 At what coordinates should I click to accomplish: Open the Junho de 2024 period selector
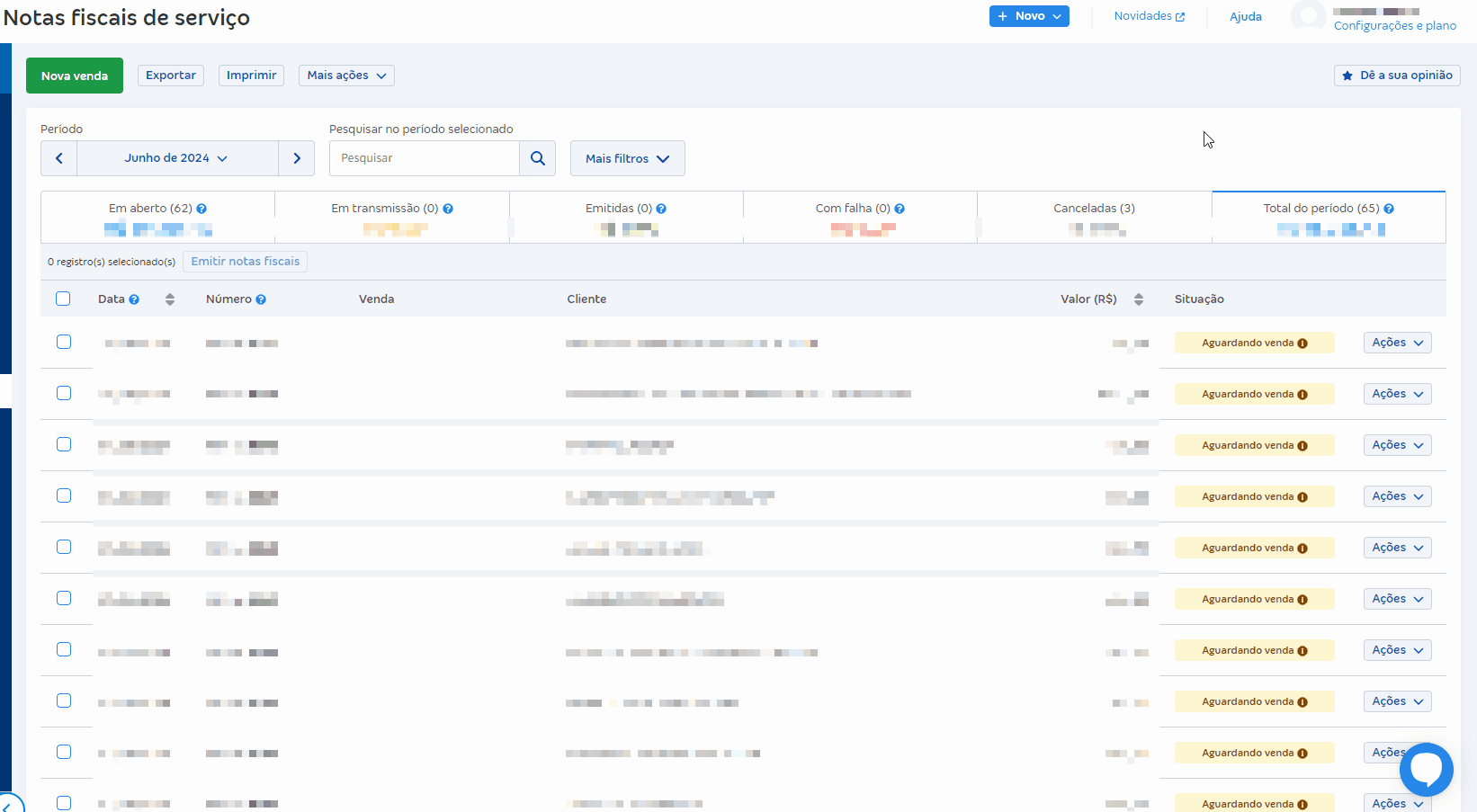[x=177, y=158]
